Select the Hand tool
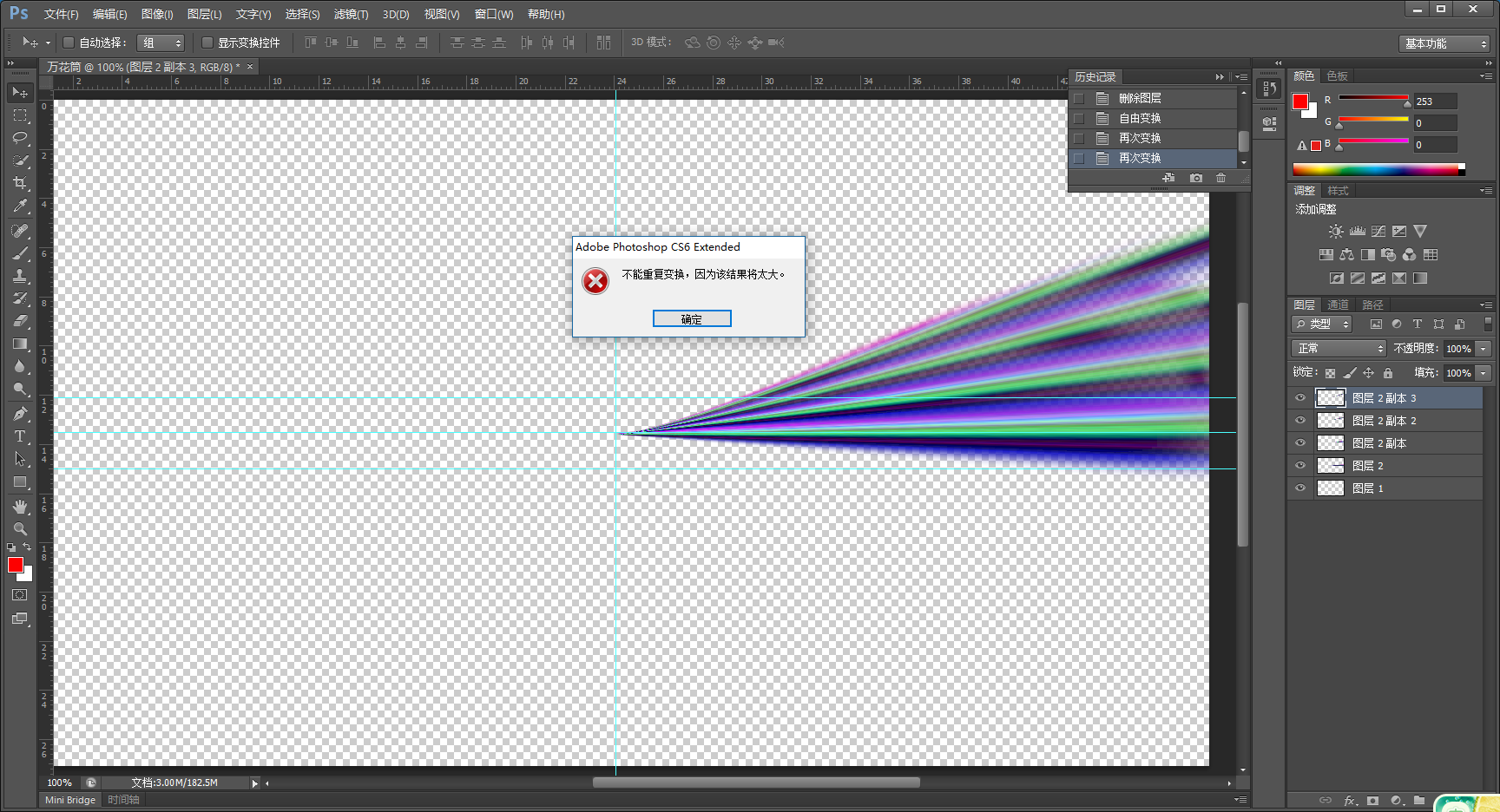1500x812 pixels. click(x=20, y=507)
